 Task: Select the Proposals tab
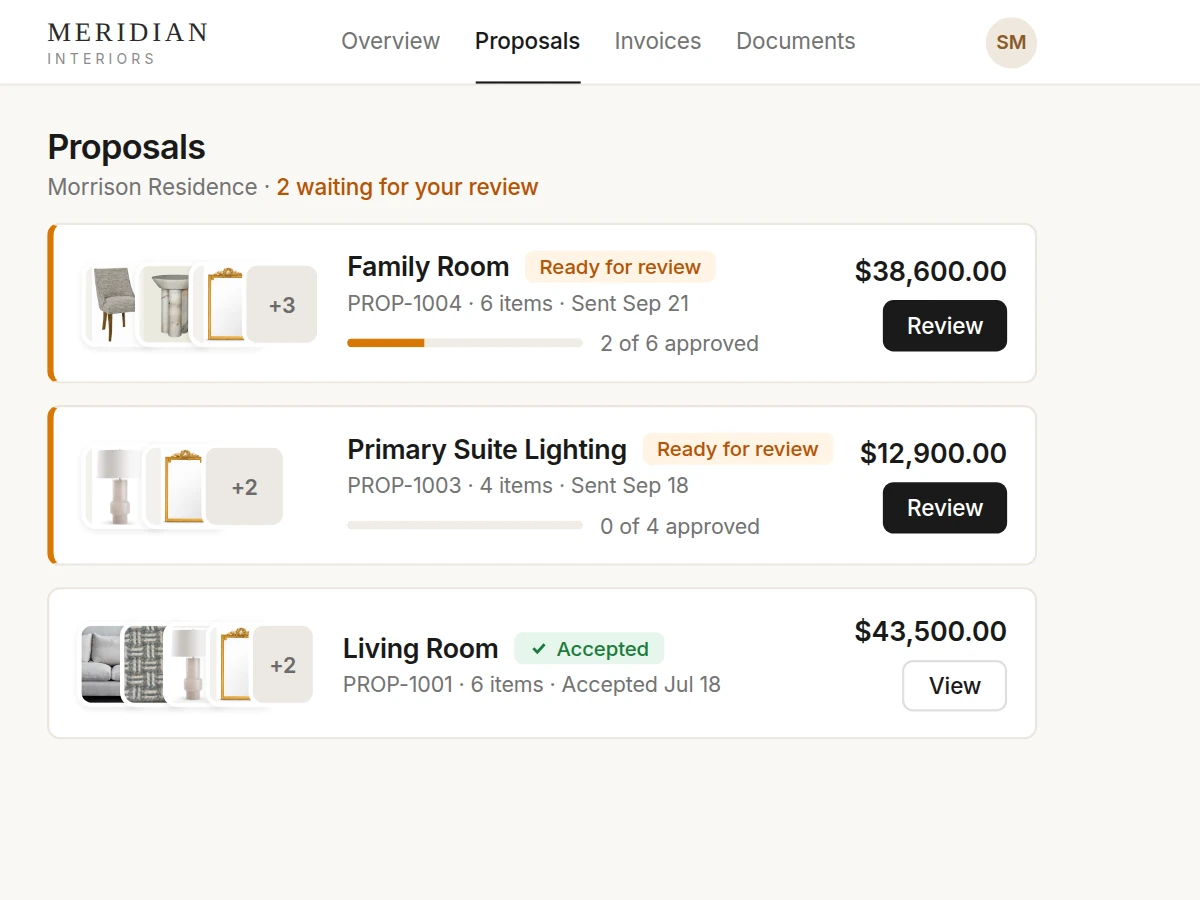tap(527, 41)
